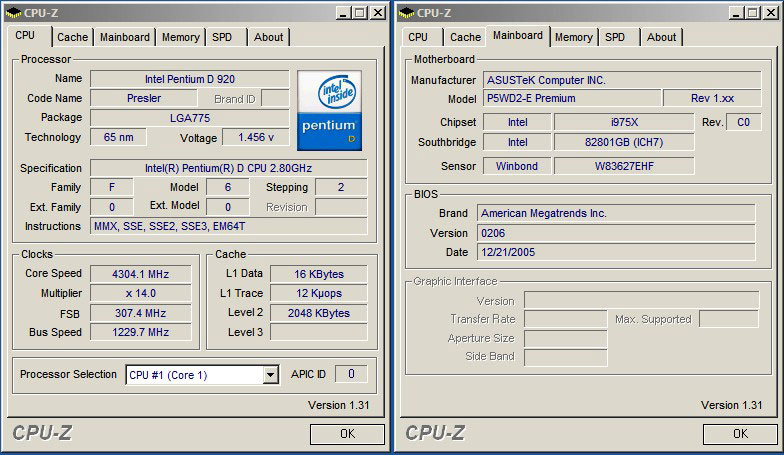This screenshot has height=455, width=784.
Task: Click the CPU-Z icon in right window title bar
Action: [x=407, y=12]
